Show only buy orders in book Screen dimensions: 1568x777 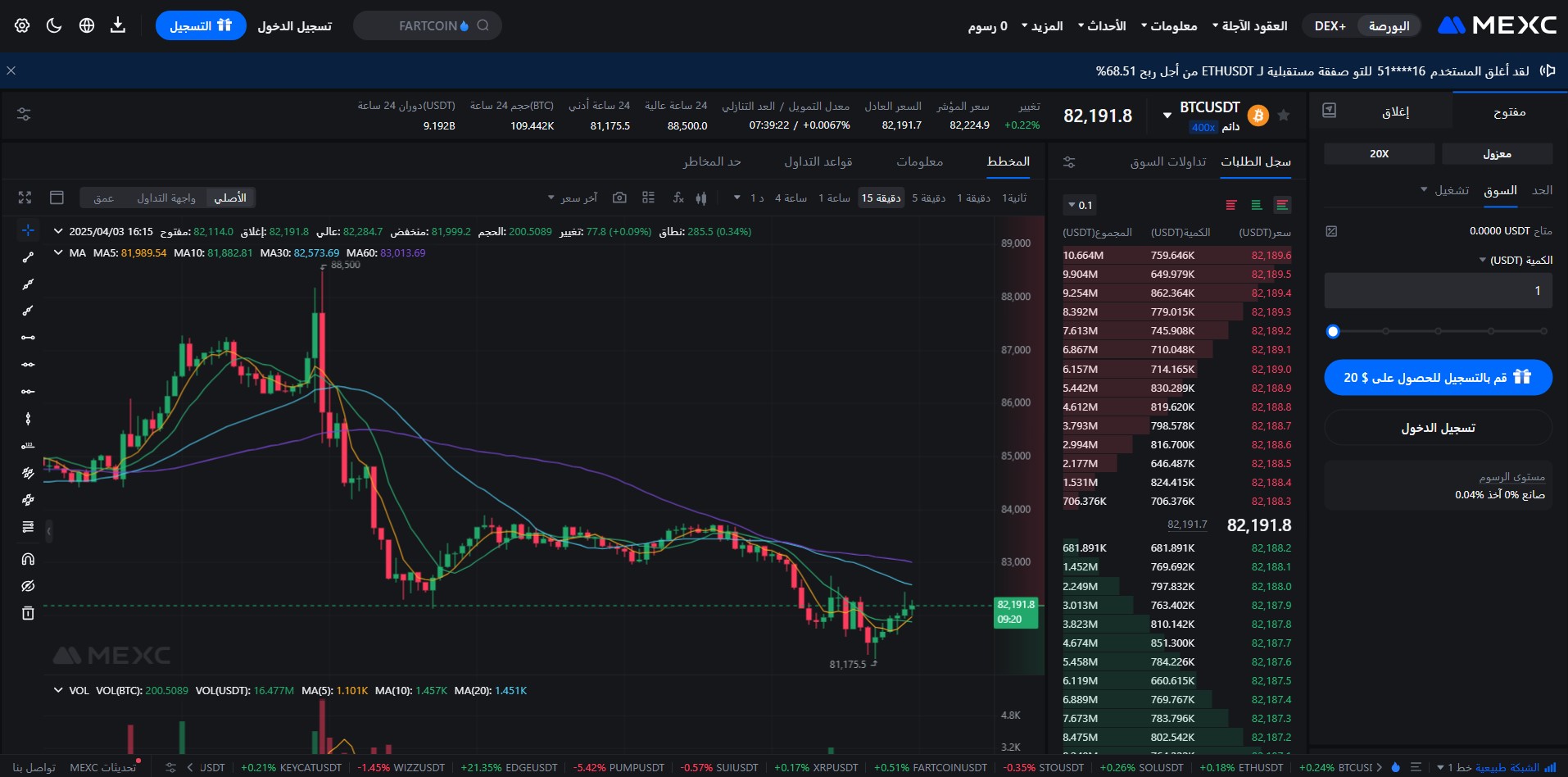click(x=1257, y=205)
